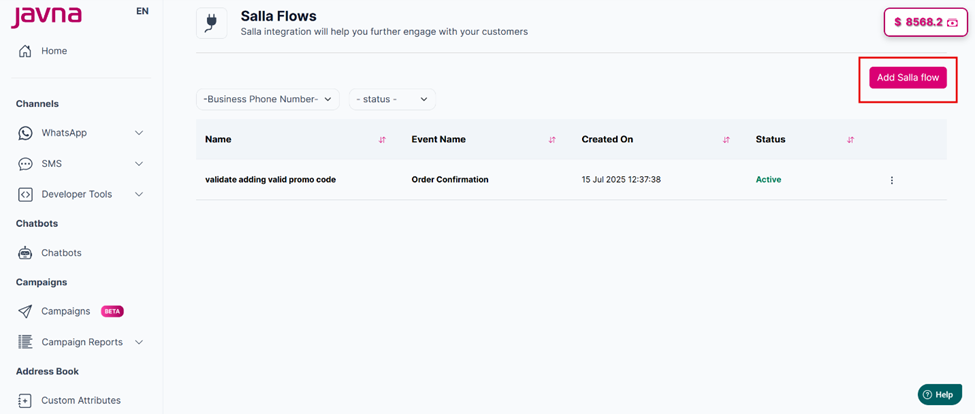975x414 pixels.
Task: Sort by Created On column arrows
Action: tap(726, 140)
